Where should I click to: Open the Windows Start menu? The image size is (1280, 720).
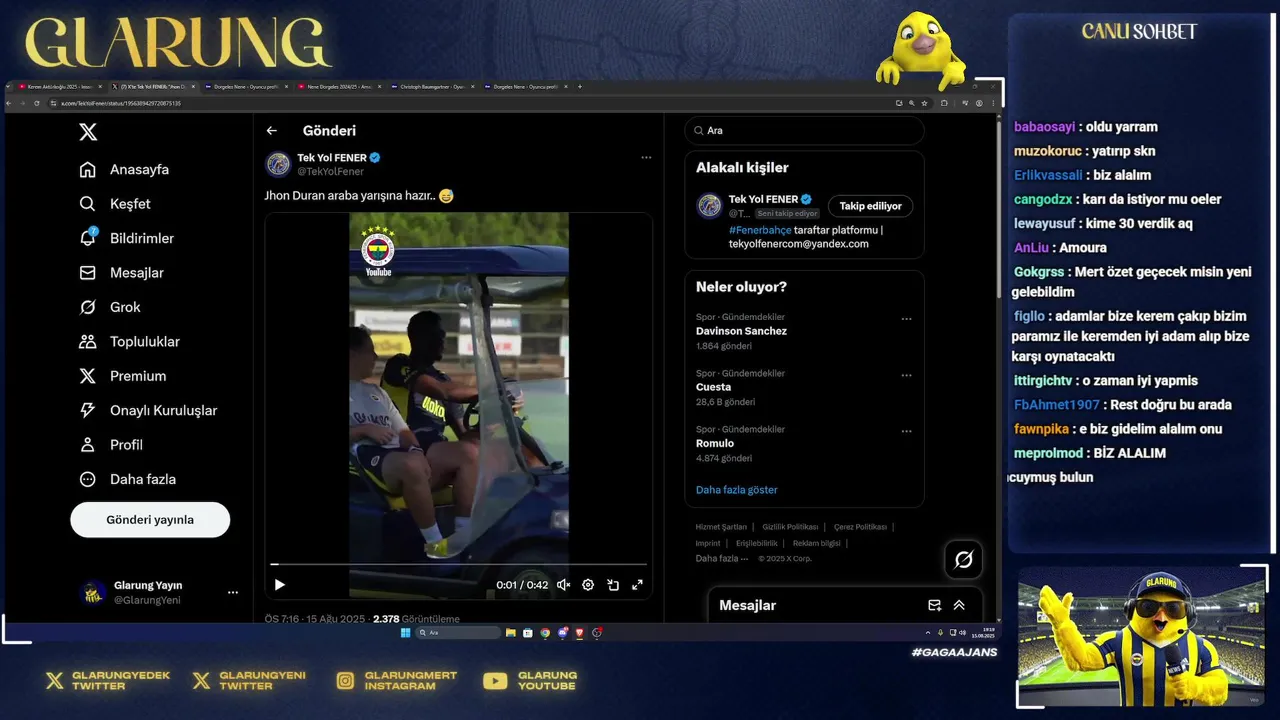point(405,633)
